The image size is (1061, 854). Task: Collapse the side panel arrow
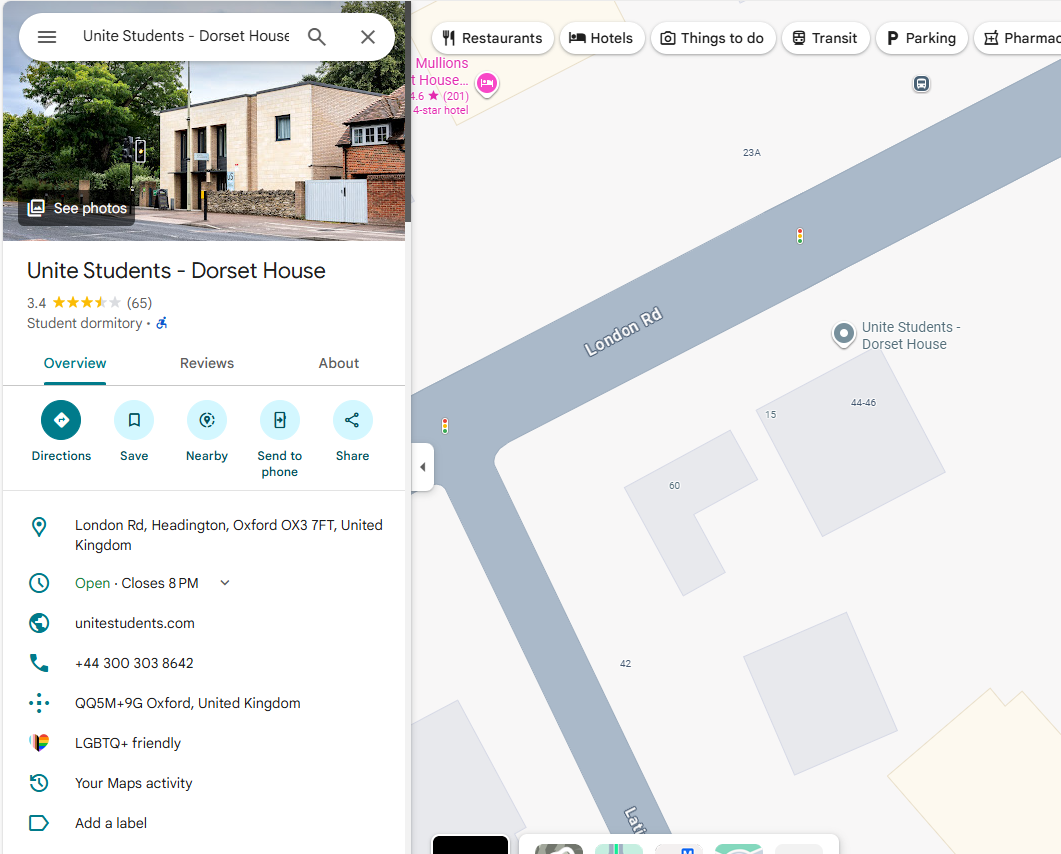pyautogui.click(x=422, y=467)
